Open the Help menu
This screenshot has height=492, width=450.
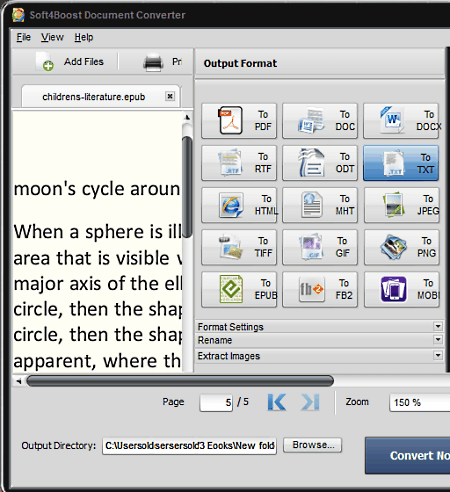pyautogui.click(x=84, y=37)
